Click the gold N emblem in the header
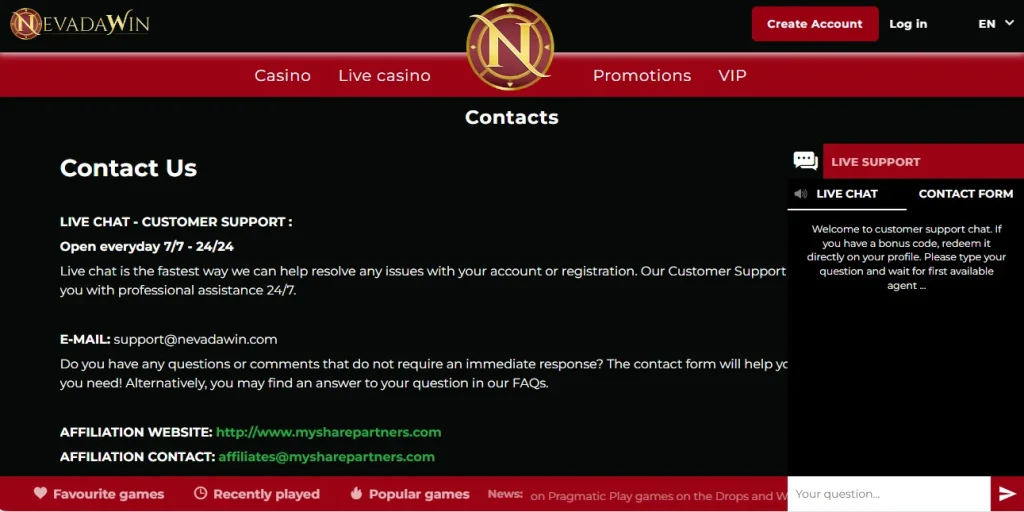 pos(510,46)
